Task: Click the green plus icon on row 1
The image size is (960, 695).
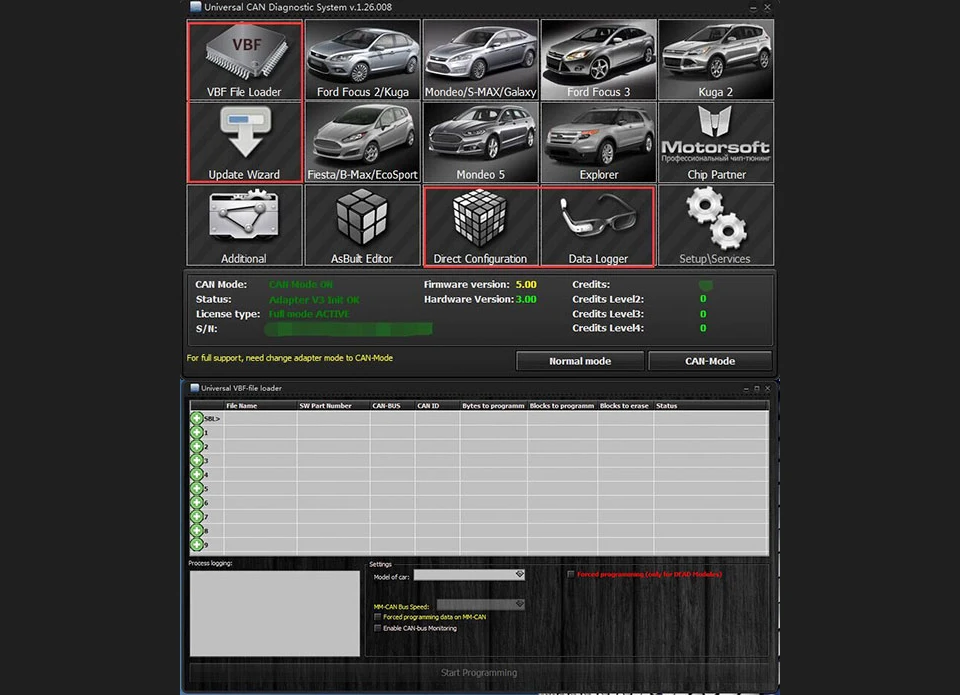Action: click(197, 432)
